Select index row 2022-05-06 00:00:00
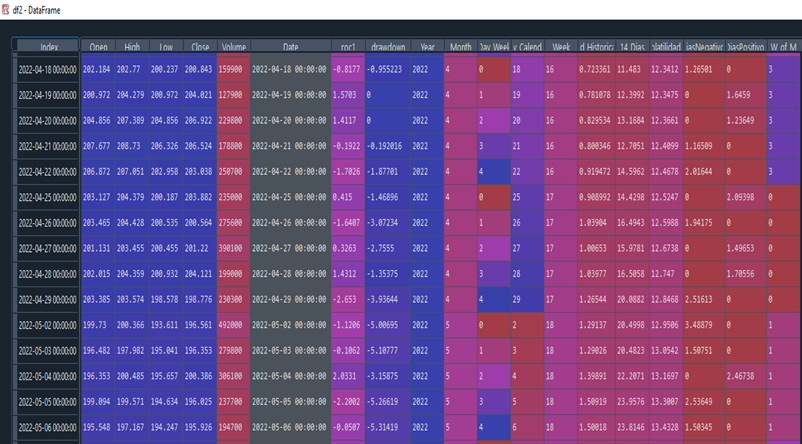 tap(47, 428)
